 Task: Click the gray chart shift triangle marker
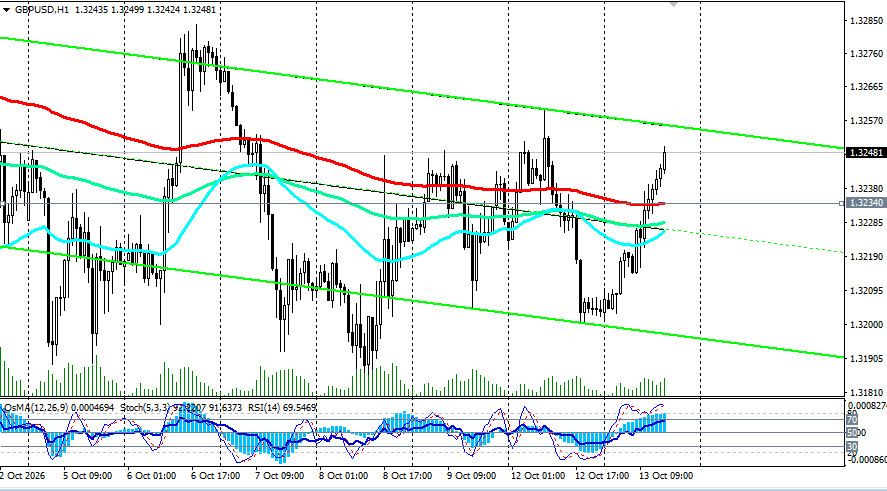(673, 3)
